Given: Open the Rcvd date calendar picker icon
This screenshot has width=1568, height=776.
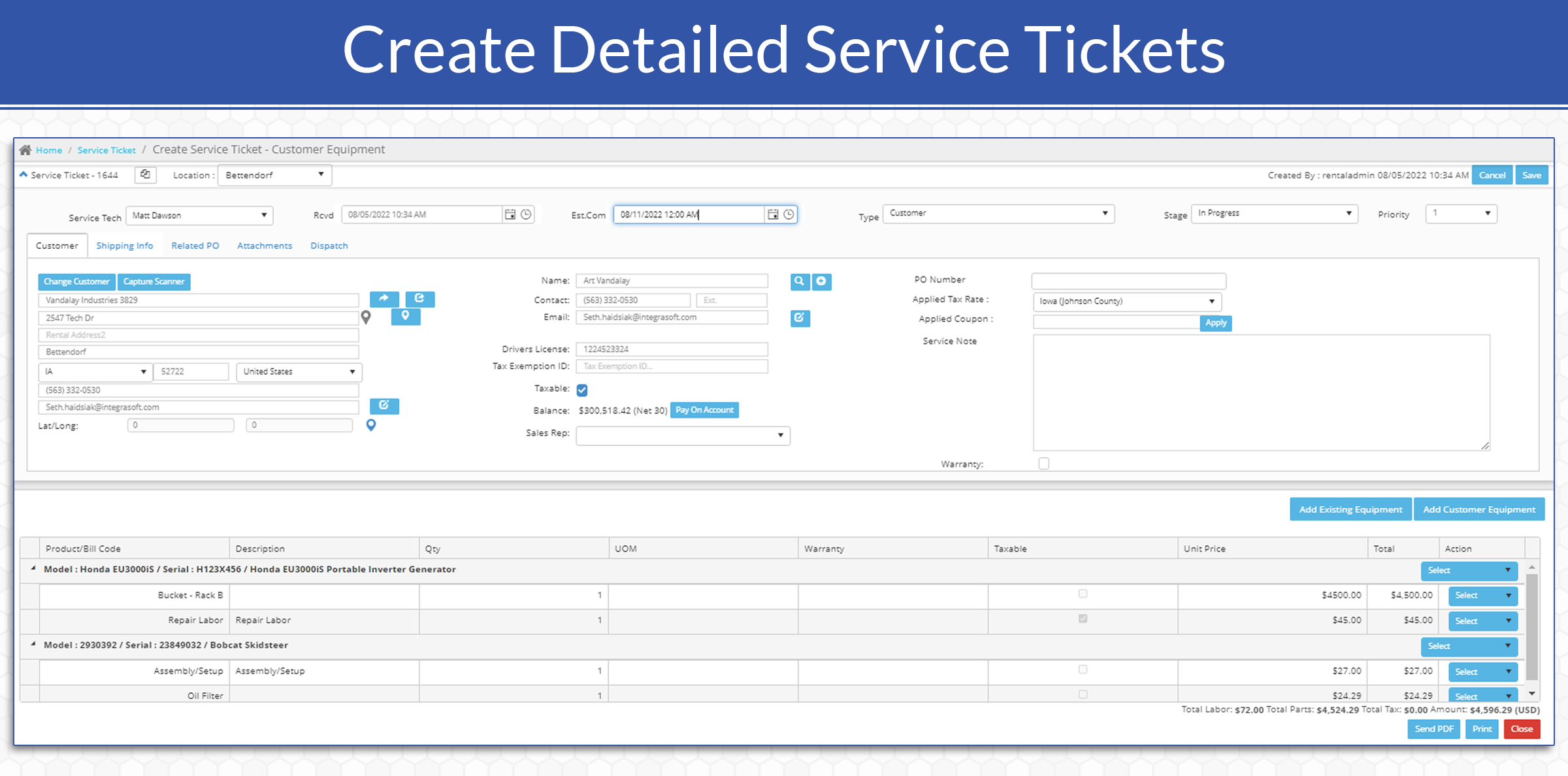Looking at the screenshot, I should point(510,214).
